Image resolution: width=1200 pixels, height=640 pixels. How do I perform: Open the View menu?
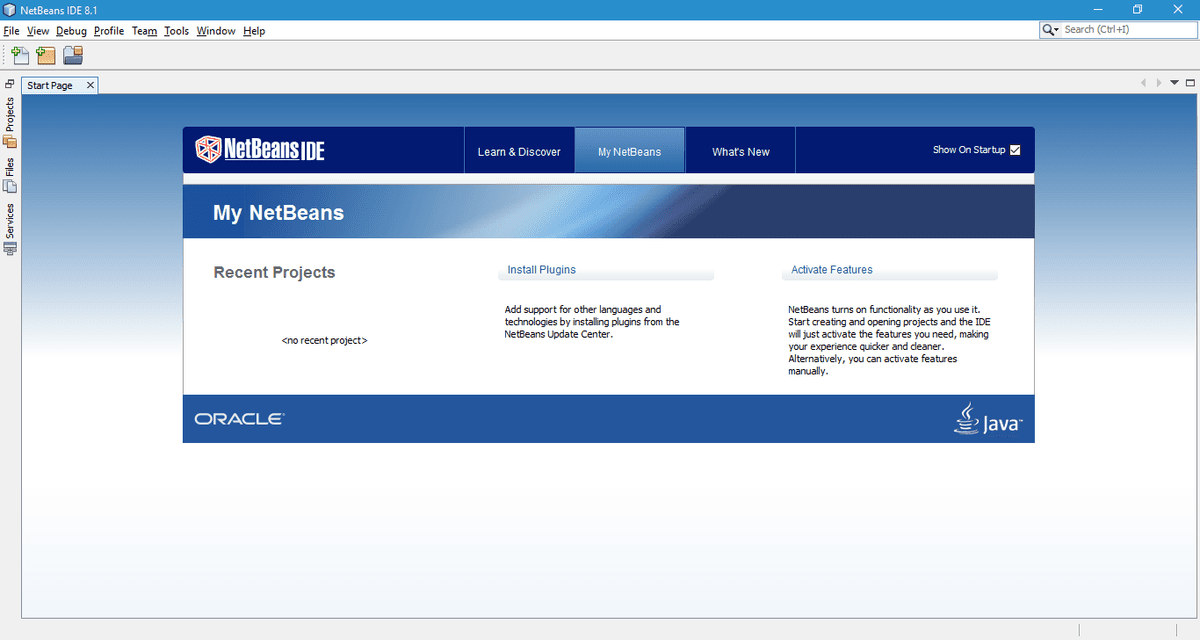pyautogui.click(x=38, y=31)
